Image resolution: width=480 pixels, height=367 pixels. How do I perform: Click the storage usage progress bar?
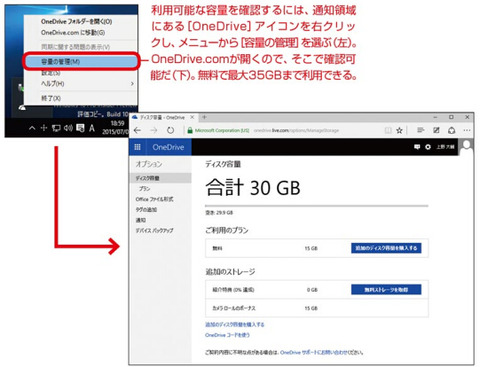coord(316,206)
